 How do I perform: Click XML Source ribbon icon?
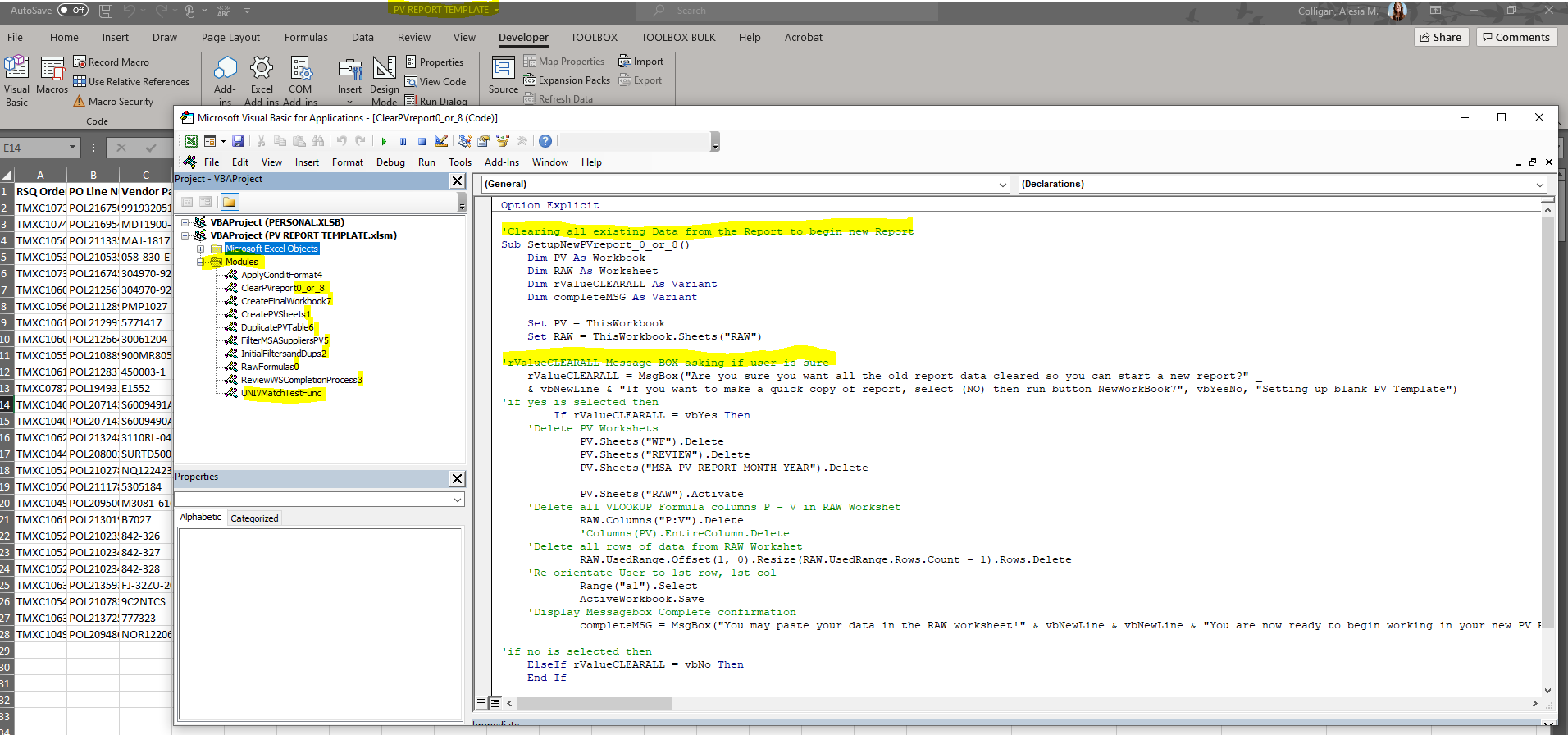coord(503,75)
